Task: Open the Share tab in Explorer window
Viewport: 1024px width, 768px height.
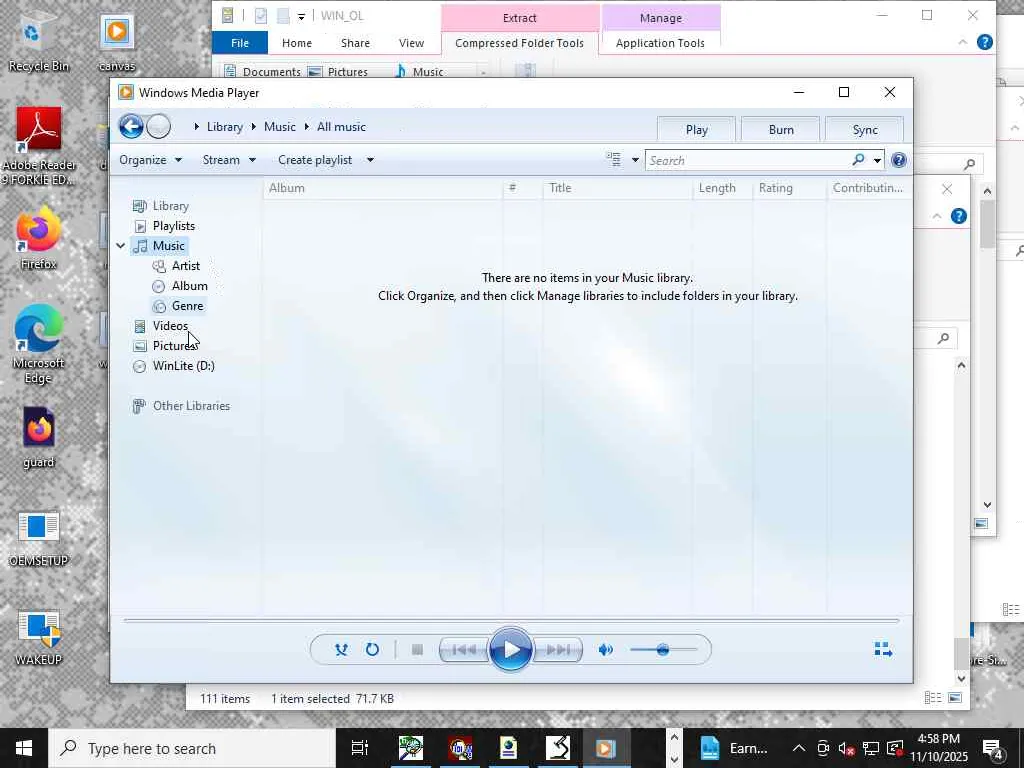Action: [355, 43]
